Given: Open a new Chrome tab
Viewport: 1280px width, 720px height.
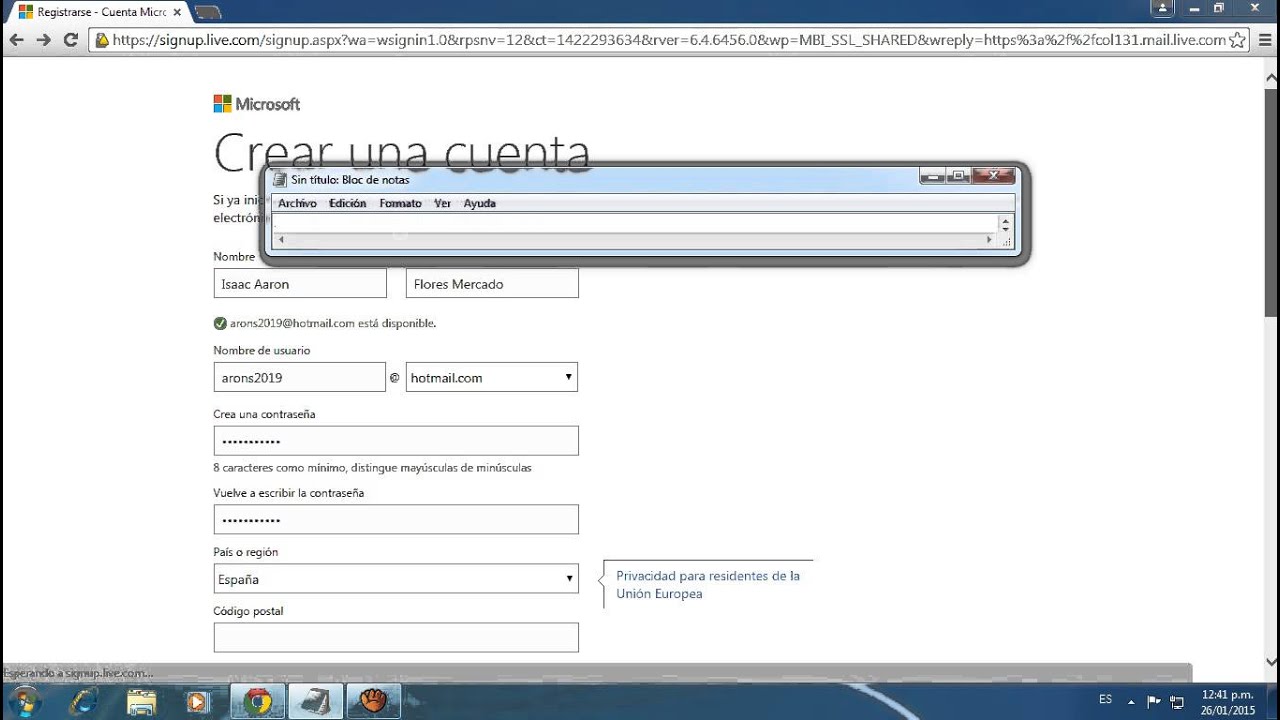Looking at the screenshot, I should (x=208, y=13).
